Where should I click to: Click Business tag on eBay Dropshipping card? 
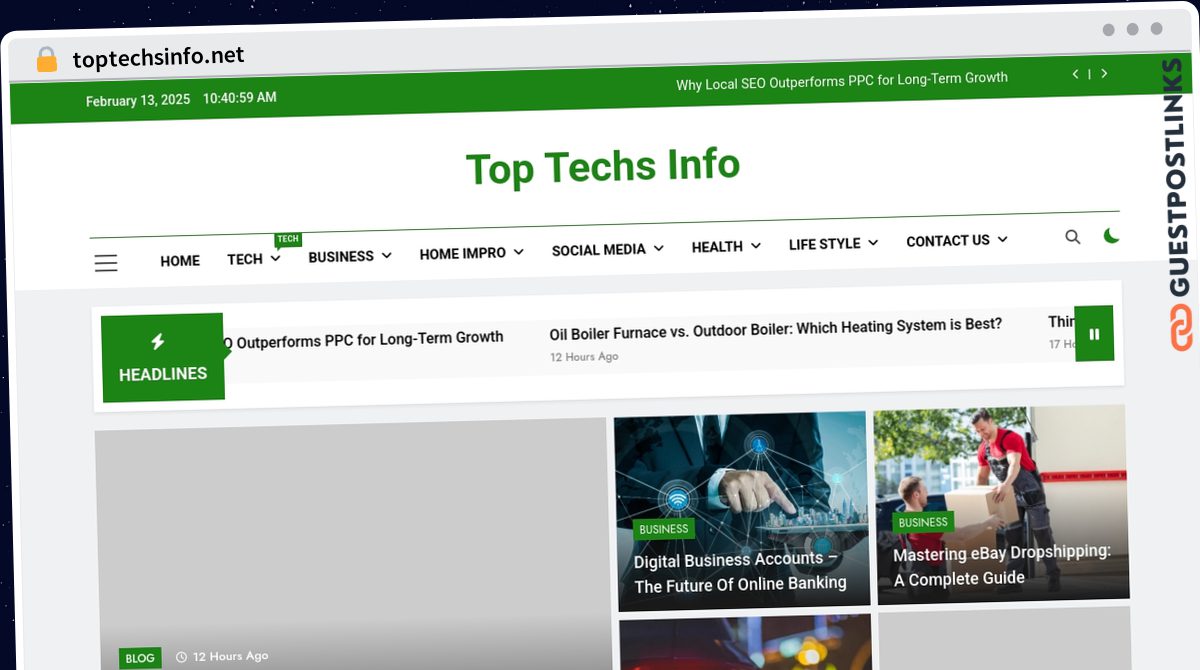pos(923,522)
